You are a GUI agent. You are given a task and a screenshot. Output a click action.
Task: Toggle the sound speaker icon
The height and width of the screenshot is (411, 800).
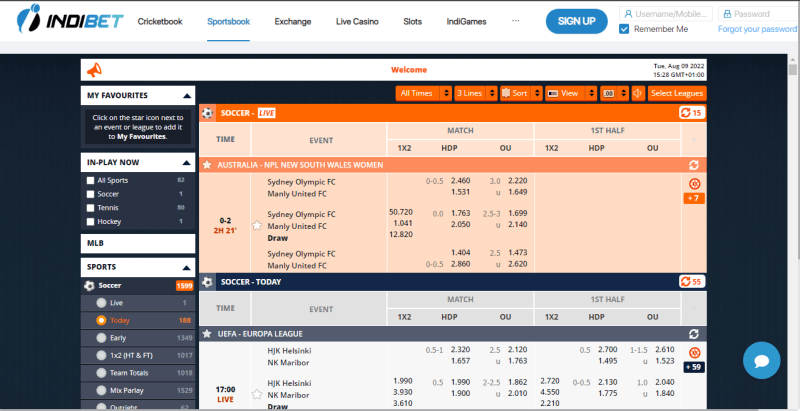638,93
